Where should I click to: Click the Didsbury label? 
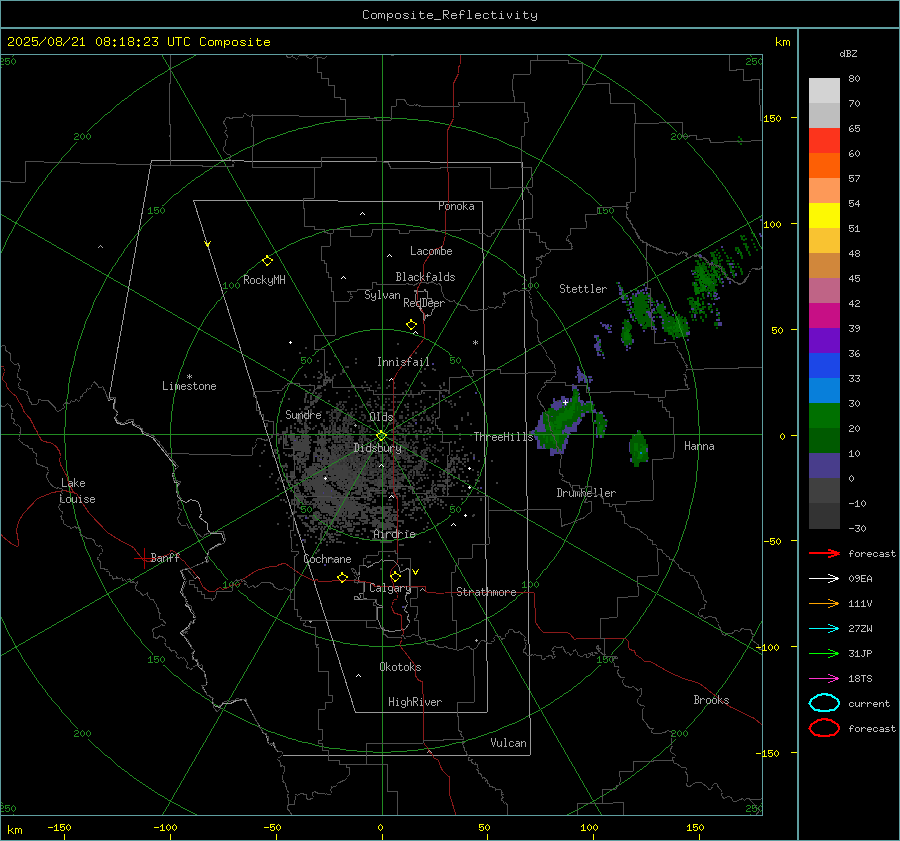[x=377, y=448]
